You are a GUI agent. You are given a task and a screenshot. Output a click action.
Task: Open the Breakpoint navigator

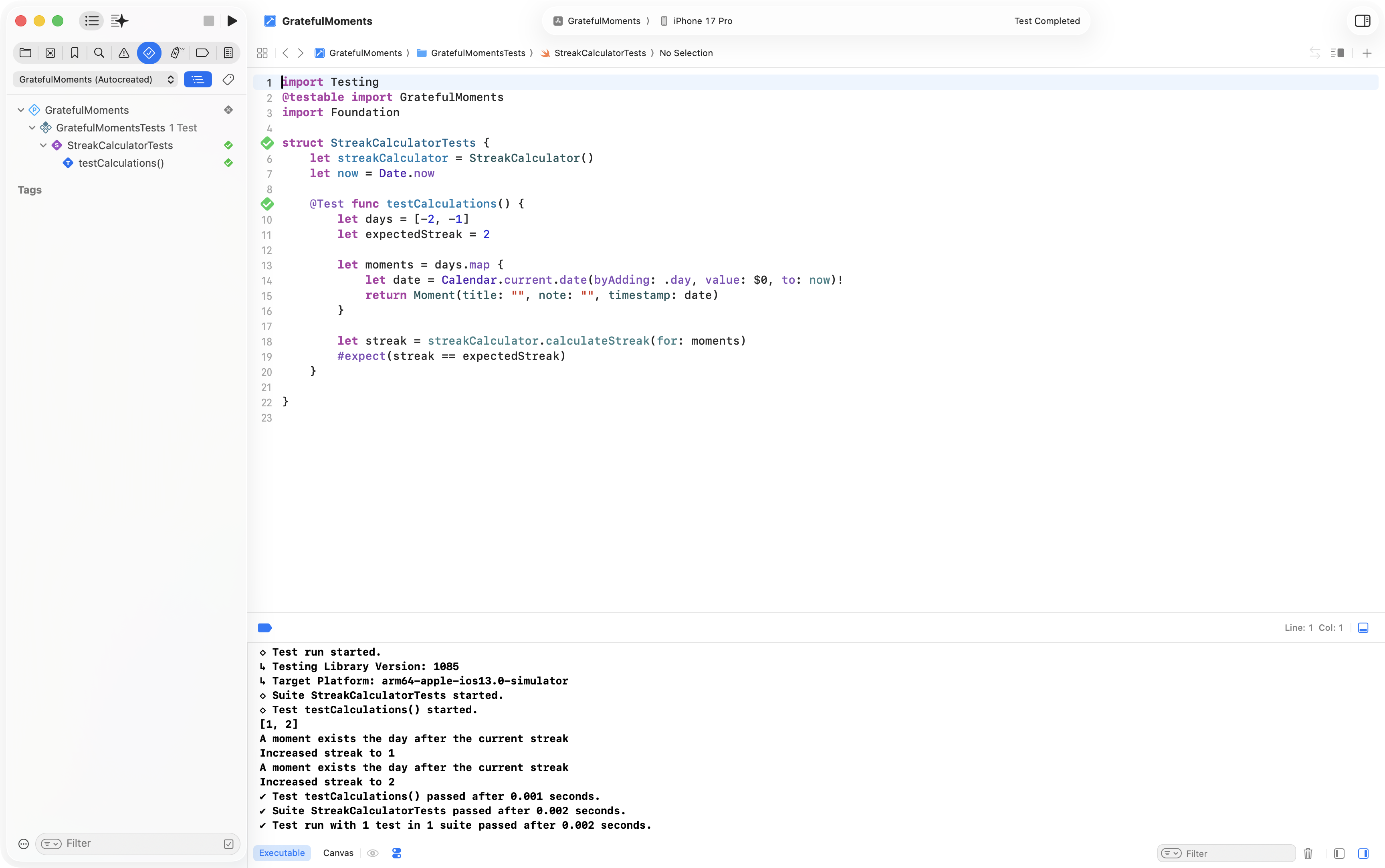point(202,53)
